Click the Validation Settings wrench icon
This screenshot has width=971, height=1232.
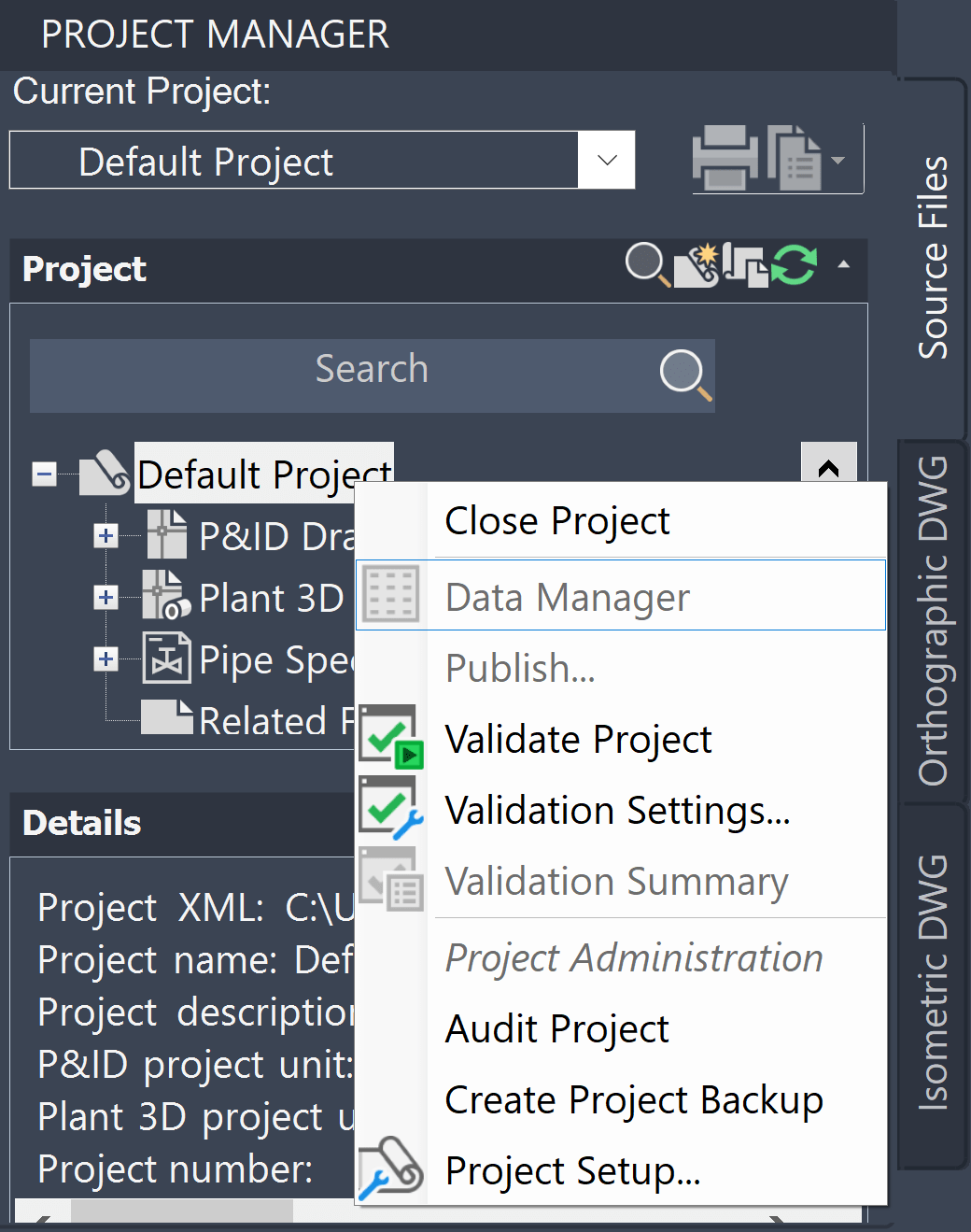391,809
